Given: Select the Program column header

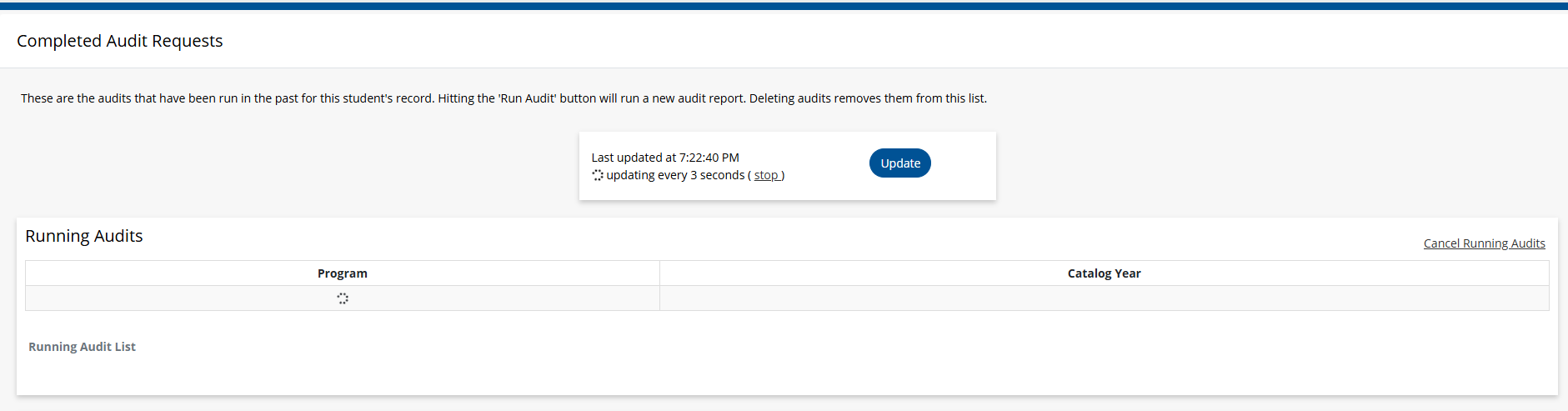Looking at the screenshot, I should coord(342,273).
